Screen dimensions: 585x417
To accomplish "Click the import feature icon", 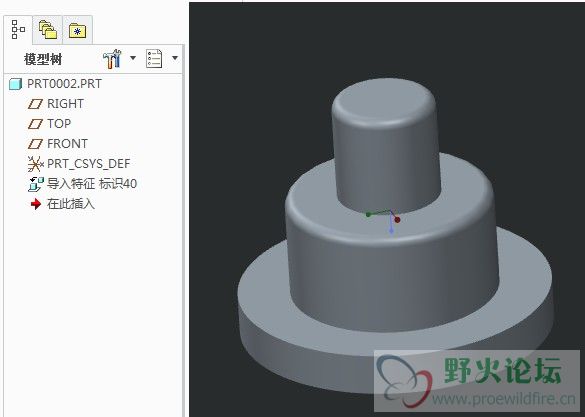I will click(x=36, y=184).
